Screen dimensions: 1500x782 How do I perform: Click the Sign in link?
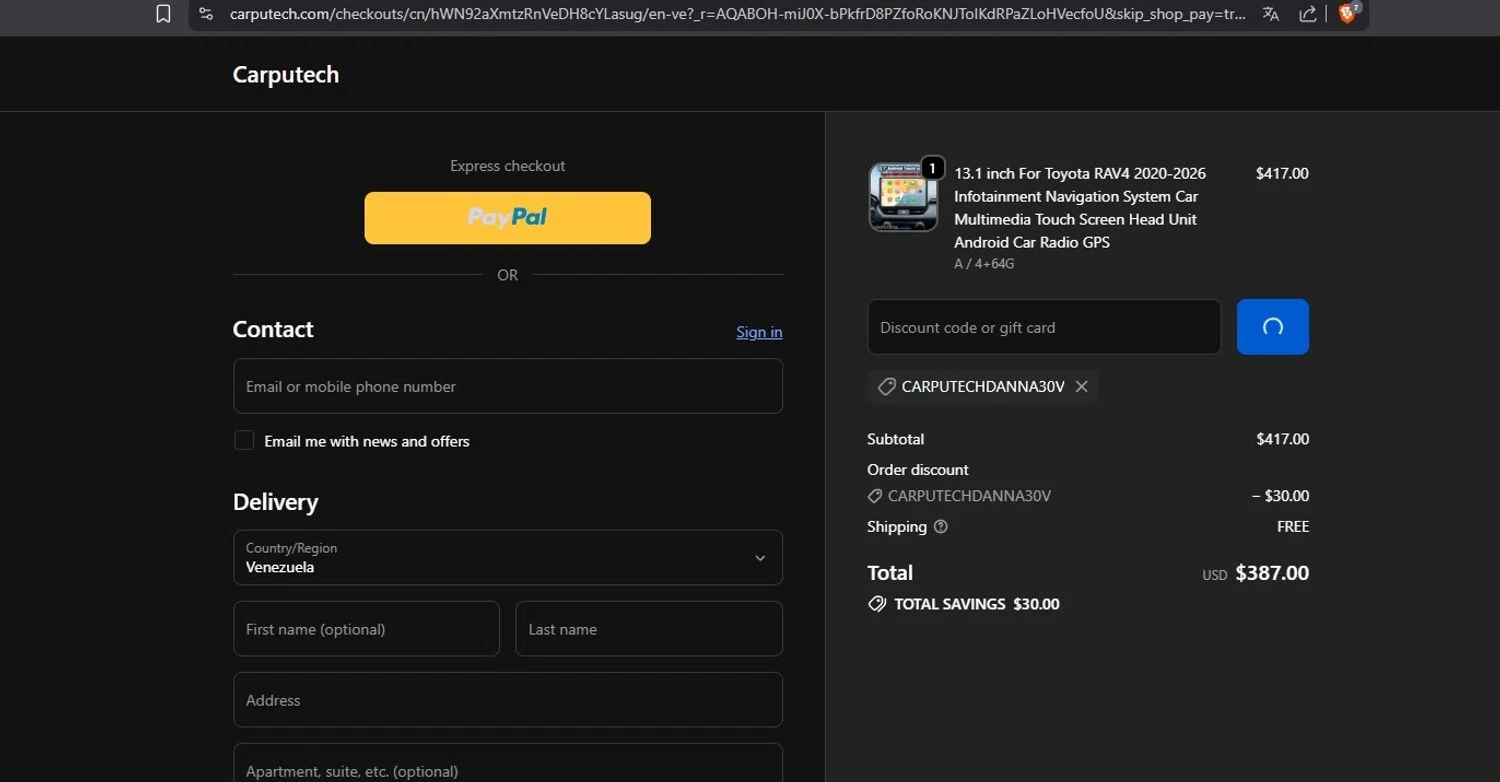(759, 332)
